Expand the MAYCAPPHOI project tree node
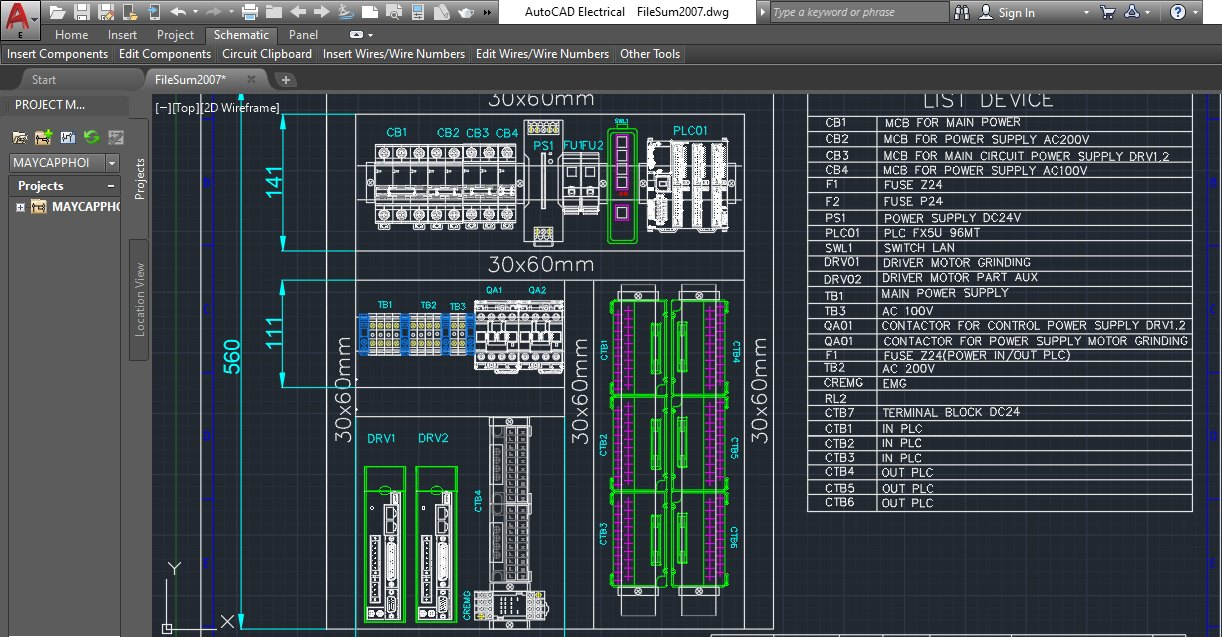The height and width of the screenshot is (637, 1222). pyautogui.click(x=20, y=207)
